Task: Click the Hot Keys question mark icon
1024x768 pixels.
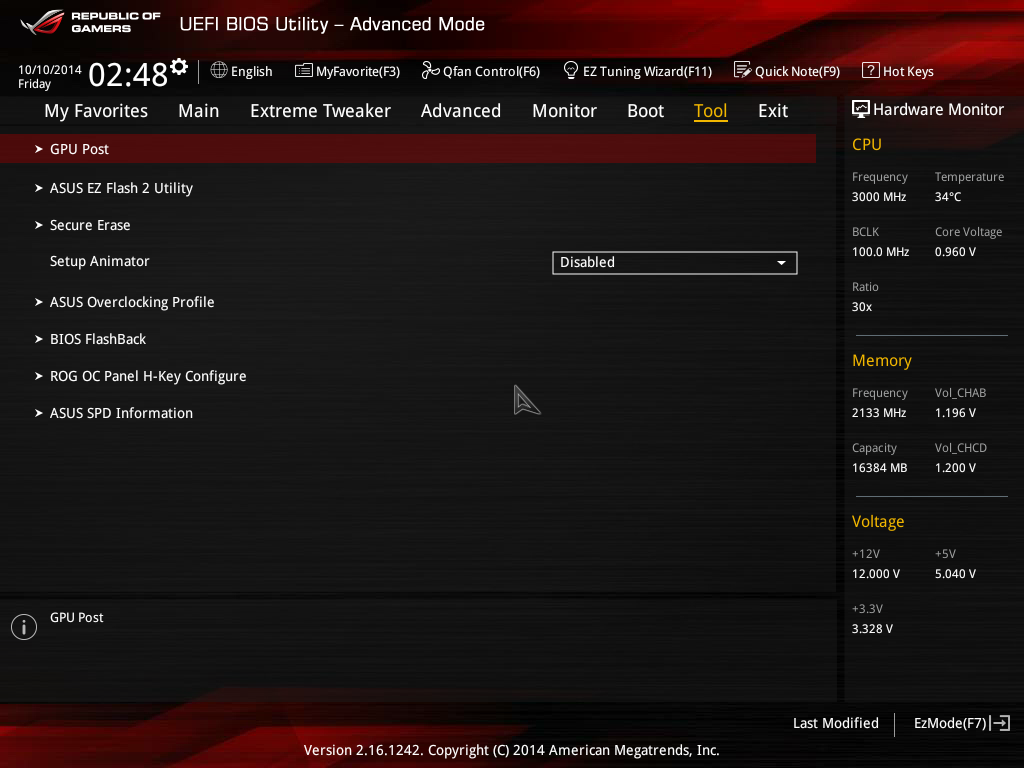Action: (x=871, y=70)
